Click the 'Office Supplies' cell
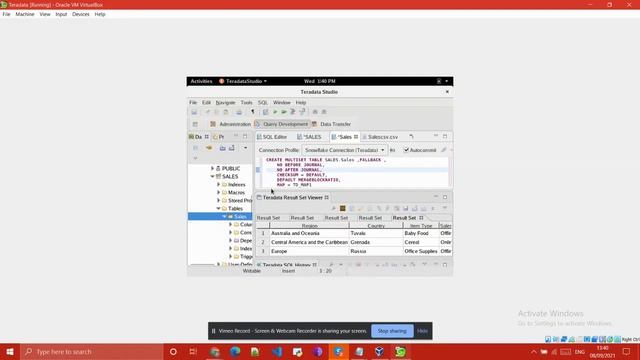The height and width of the screenshot is (360, 640). click(421, 251)
